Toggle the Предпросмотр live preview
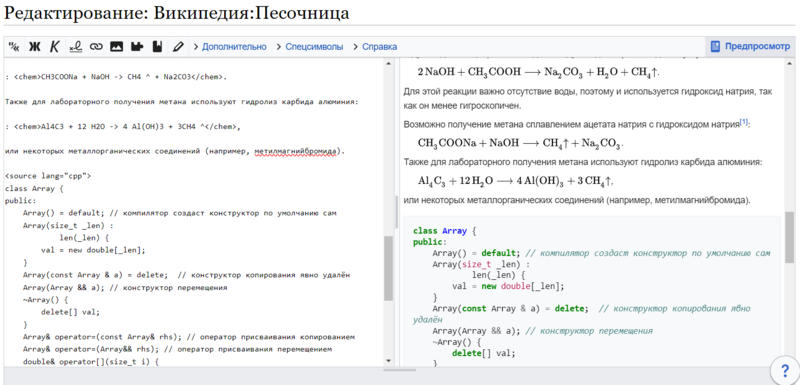 pyautogui.click(x=749, y=47)
